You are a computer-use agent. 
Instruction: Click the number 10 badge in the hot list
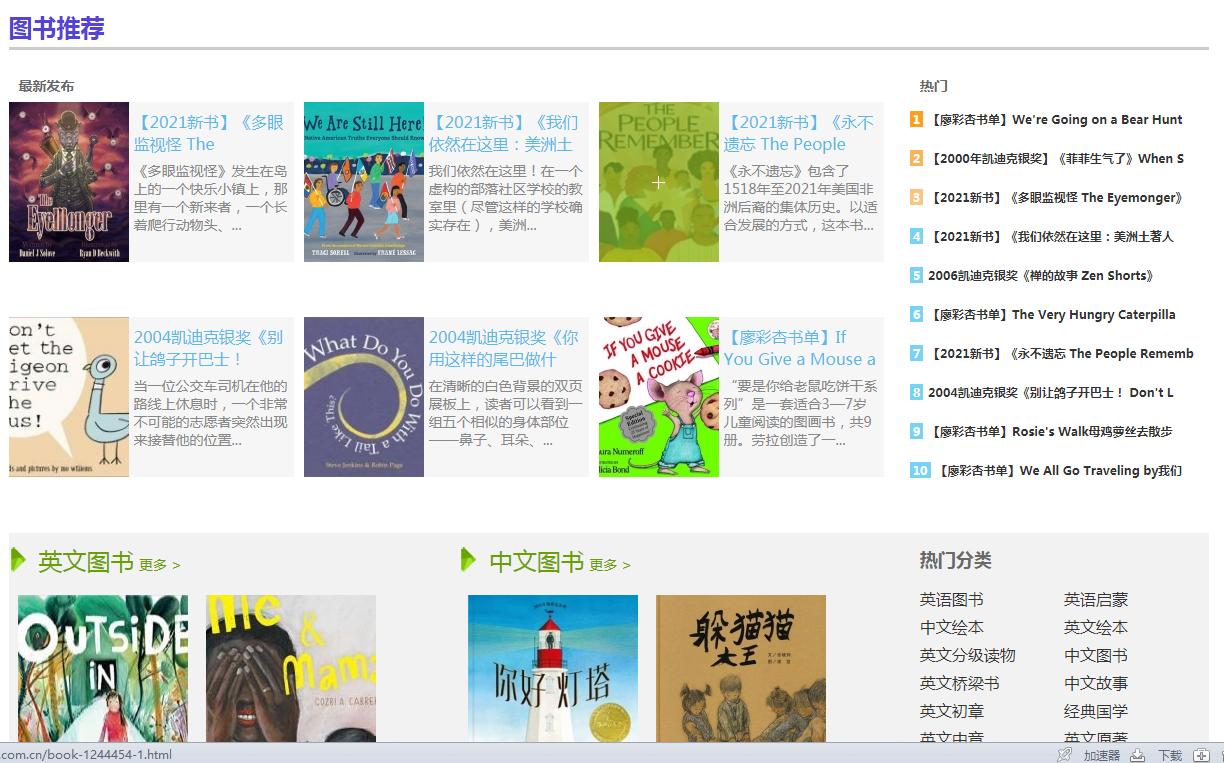tap(920, 470)
